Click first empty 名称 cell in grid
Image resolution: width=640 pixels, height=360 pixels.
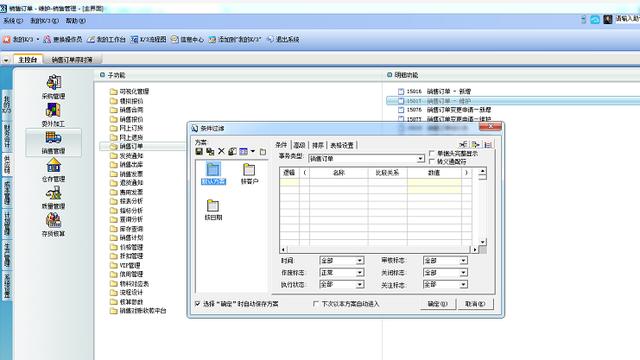(x=338, y=182)
